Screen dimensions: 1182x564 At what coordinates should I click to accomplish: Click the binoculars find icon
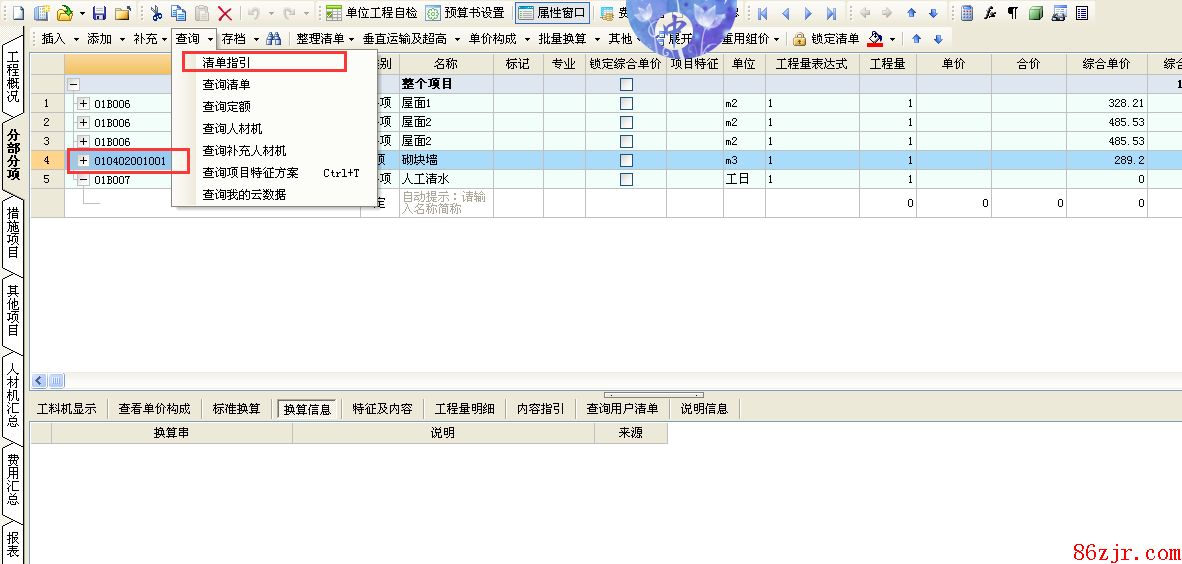tap(273, 39)
